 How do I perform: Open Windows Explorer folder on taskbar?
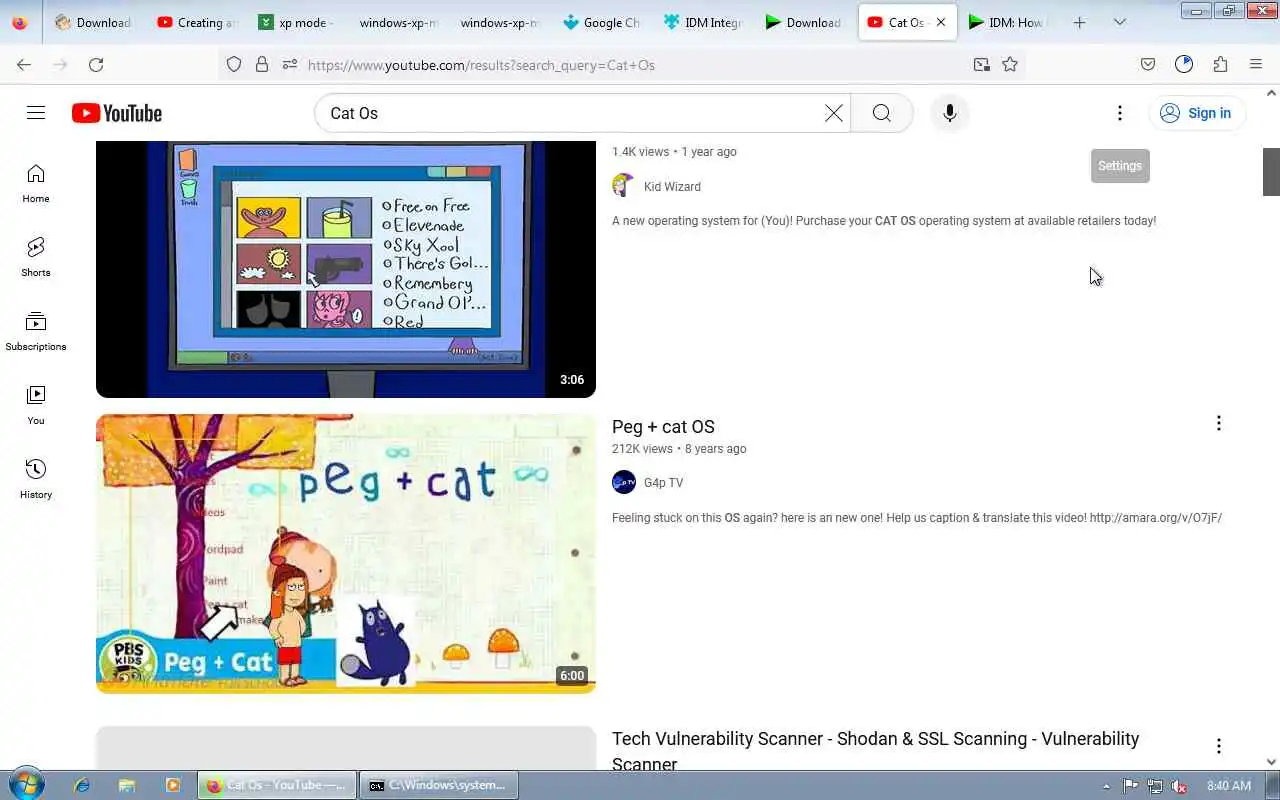coord(127,786)
